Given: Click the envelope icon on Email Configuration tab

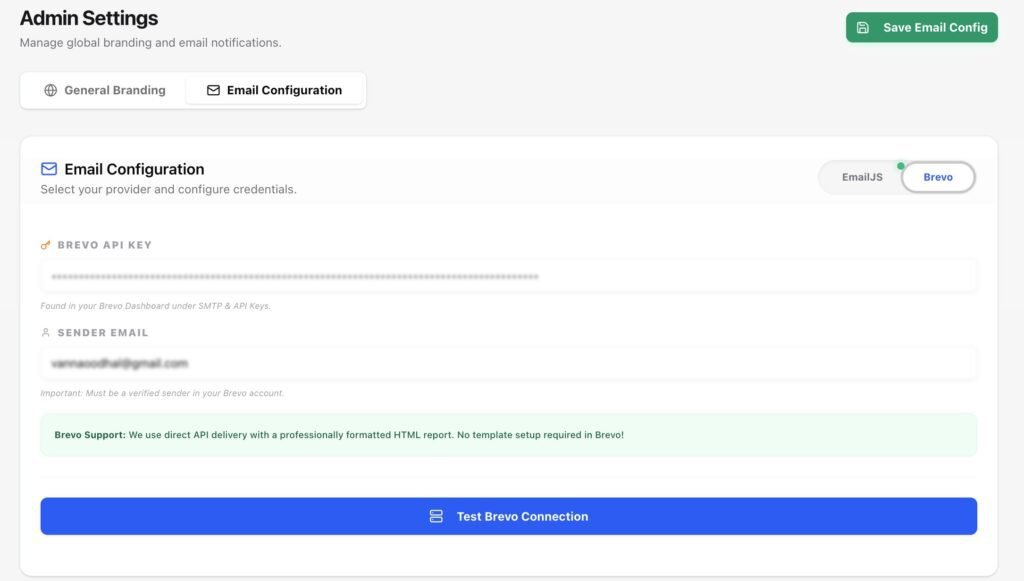Looking at the screenshot, I should pos(213,89).
